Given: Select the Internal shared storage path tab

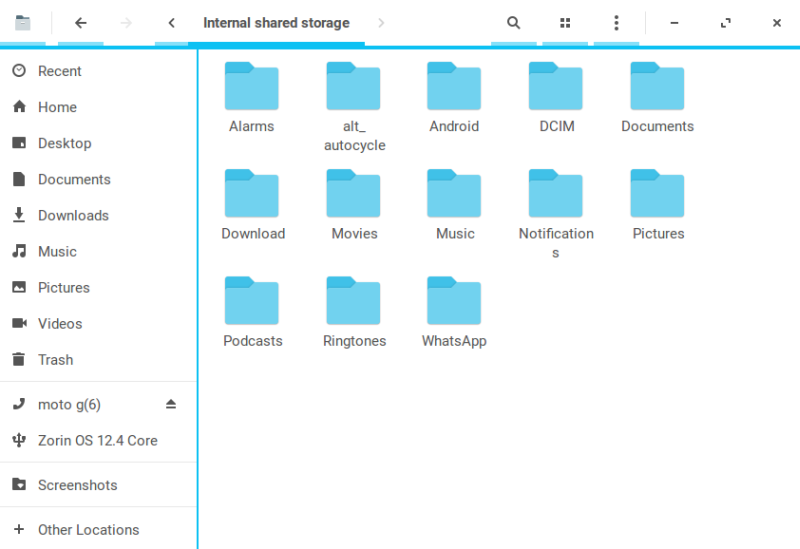Looking at the screenshot, I should [276, 23].
